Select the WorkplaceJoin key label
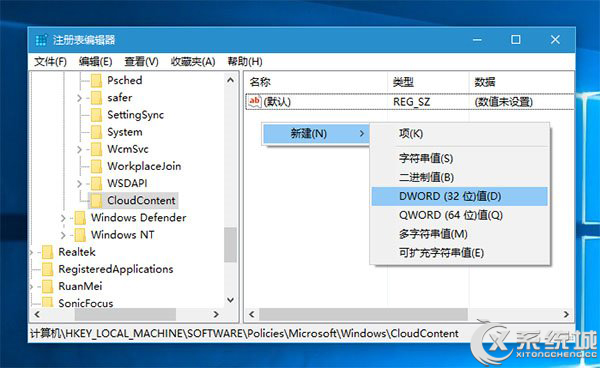600x368 pixels. pyautogui.click(x=144, y=166)
